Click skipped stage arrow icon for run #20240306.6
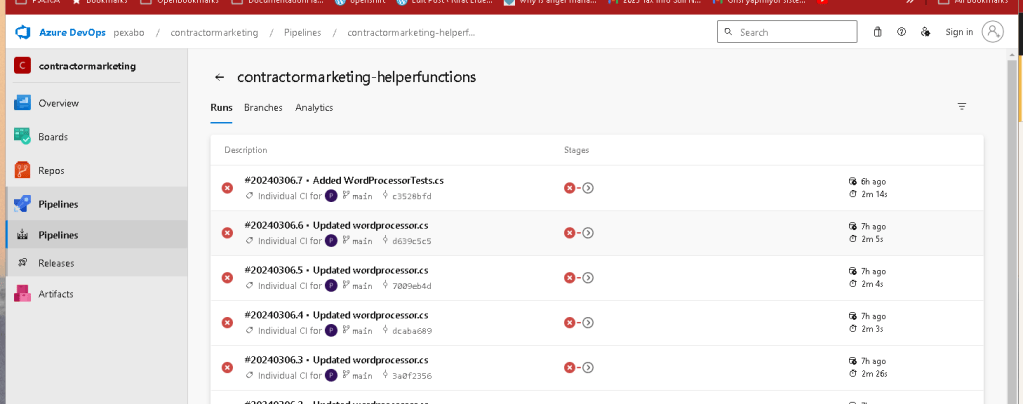The image size is (1023, 404). click(588, 233)
